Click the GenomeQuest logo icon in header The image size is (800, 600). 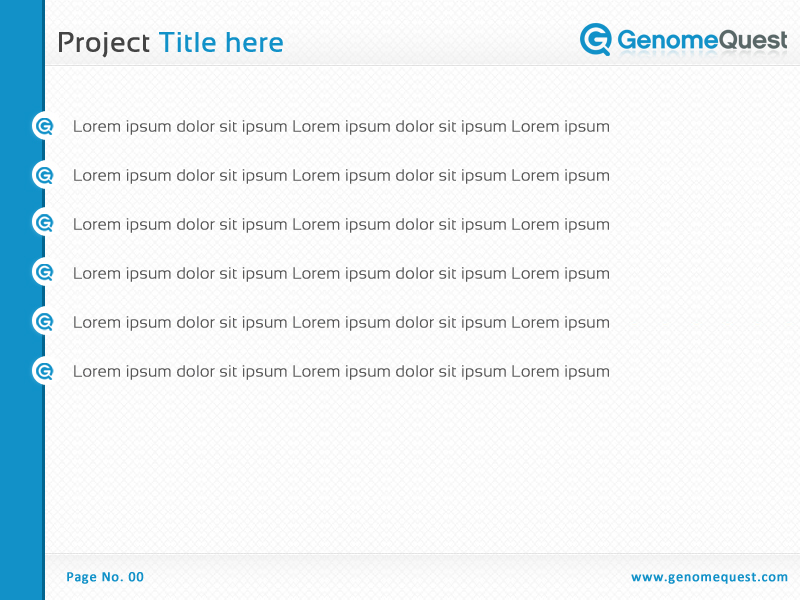click(x=596, y=39)
